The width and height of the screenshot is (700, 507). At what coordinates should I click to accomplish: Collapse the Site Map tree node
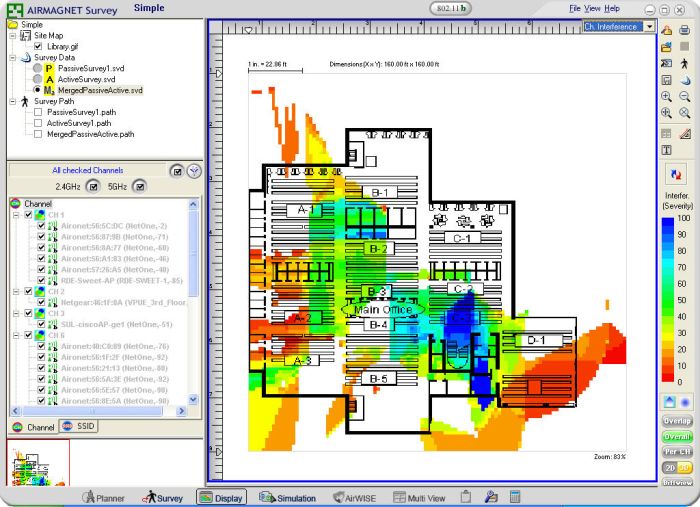[x=13, y=35]
